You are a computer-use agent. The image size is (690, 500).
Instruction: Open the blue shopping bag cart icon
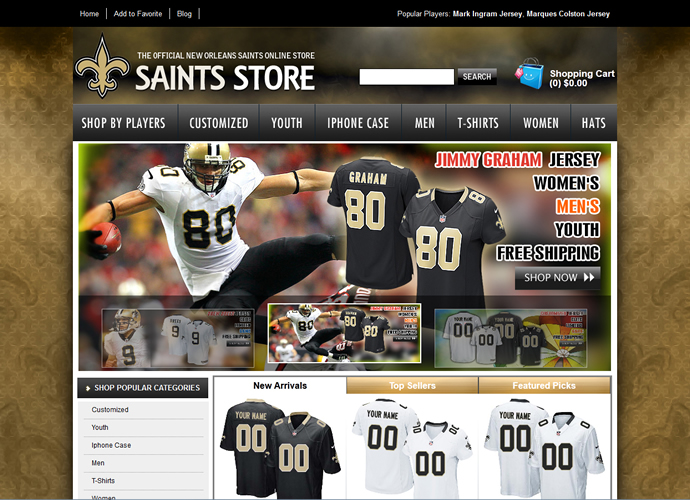[x=530, y=74]
